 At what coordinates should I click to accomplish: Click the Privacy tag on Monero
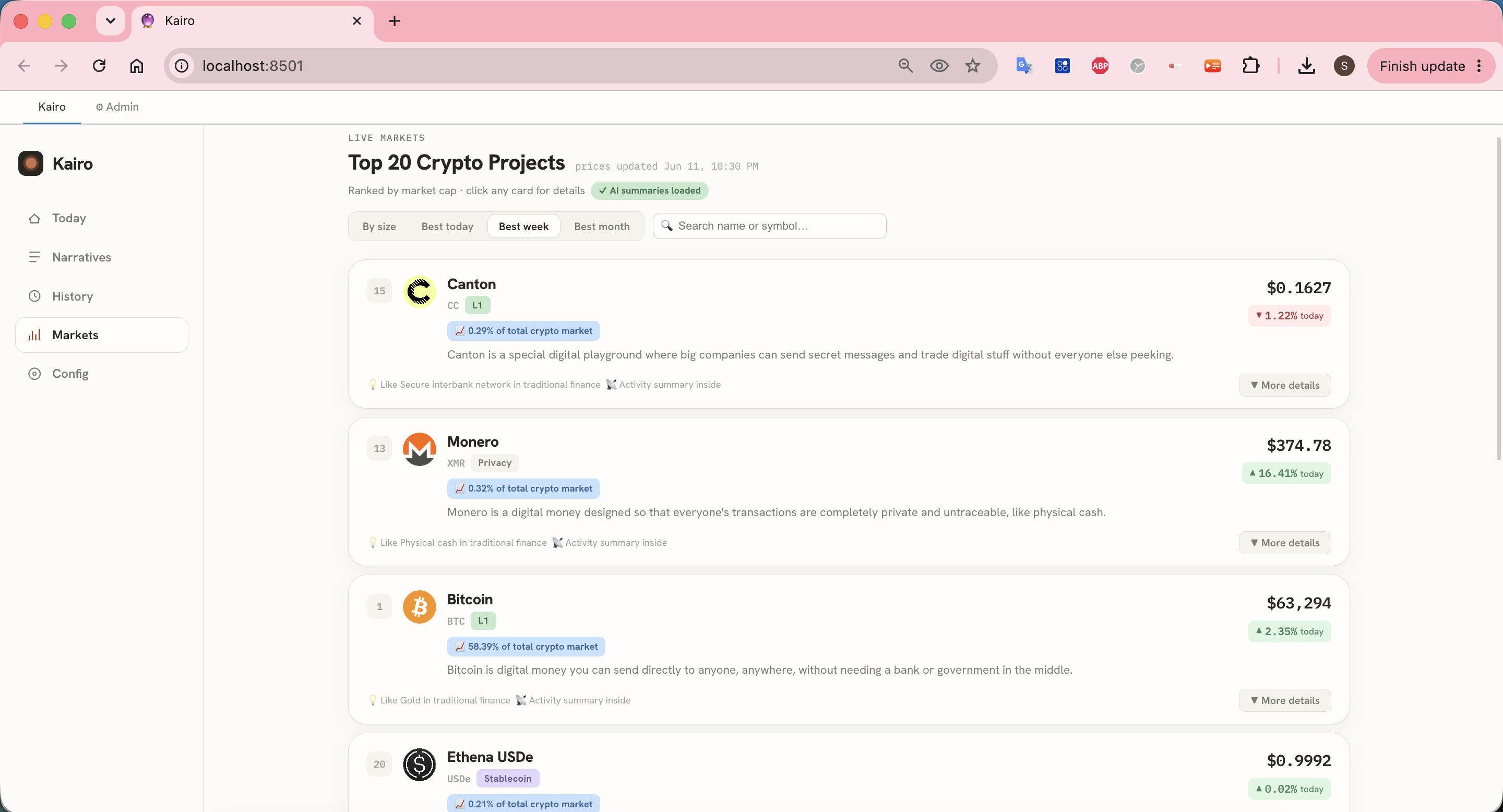[x=495, y=462]
